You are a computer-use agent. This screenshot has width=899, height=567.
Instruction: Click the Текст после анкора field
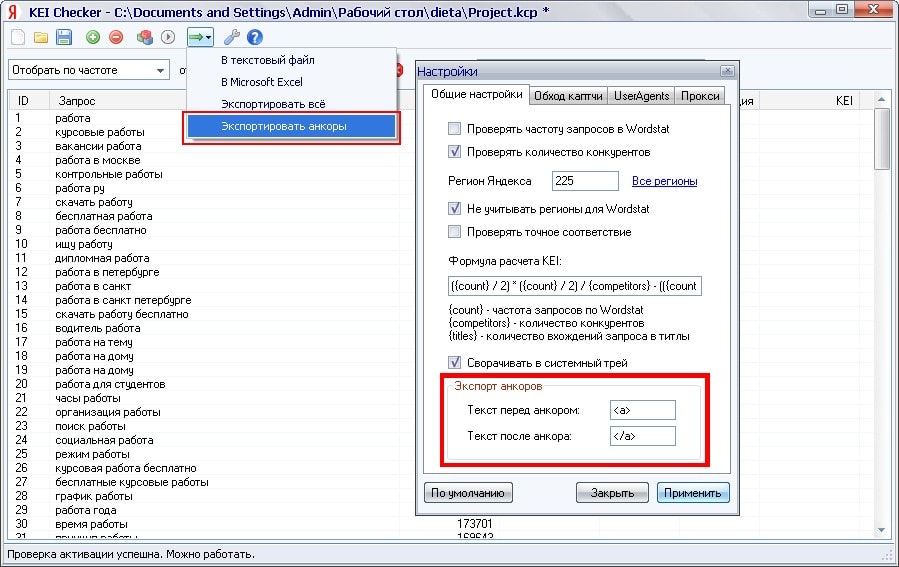tap(643, 436)
